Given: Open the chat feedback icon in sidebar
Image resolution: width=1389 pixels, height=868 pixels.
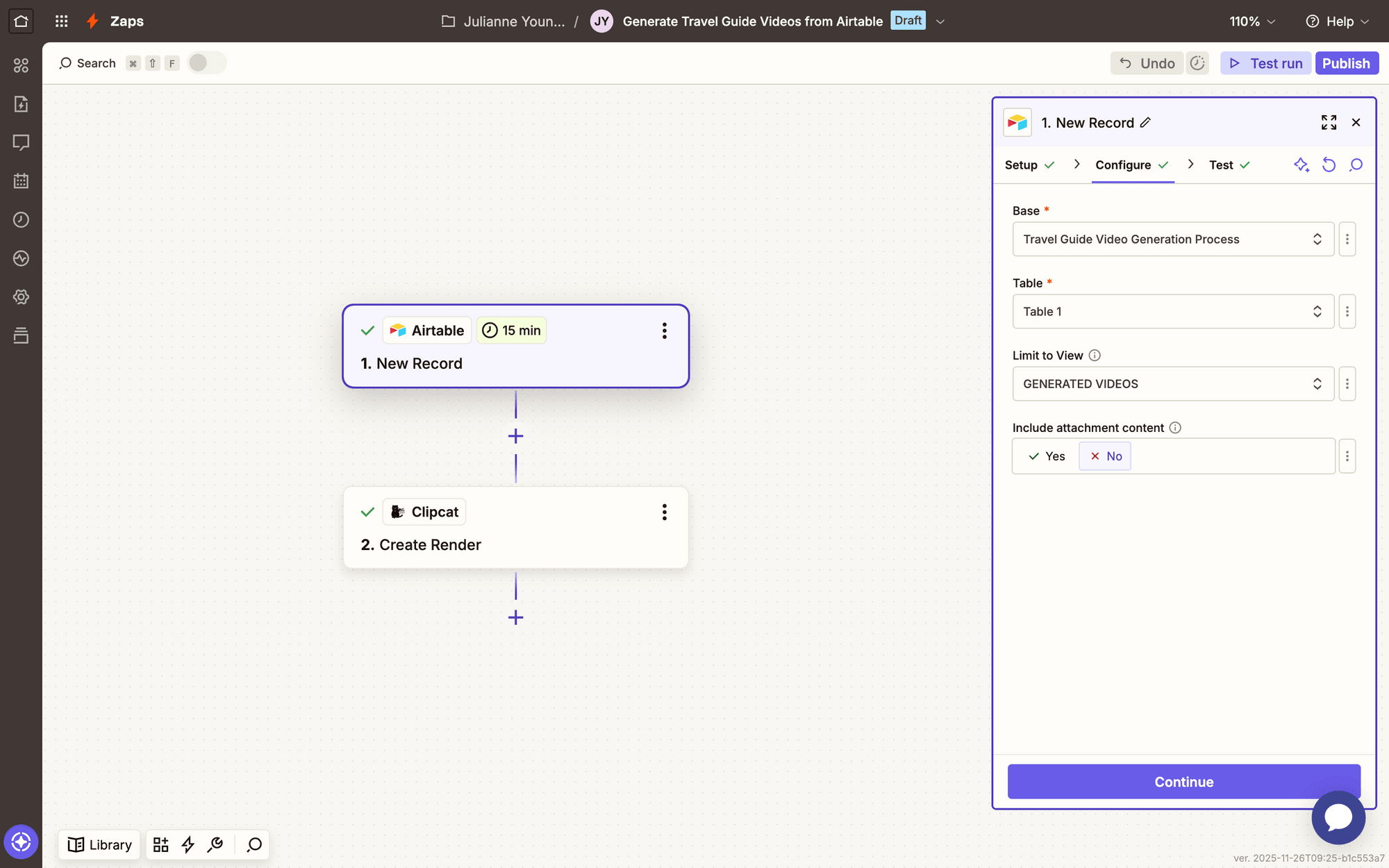Looking at the screenshot, I should pyautogui.click(x=21, y=142).
